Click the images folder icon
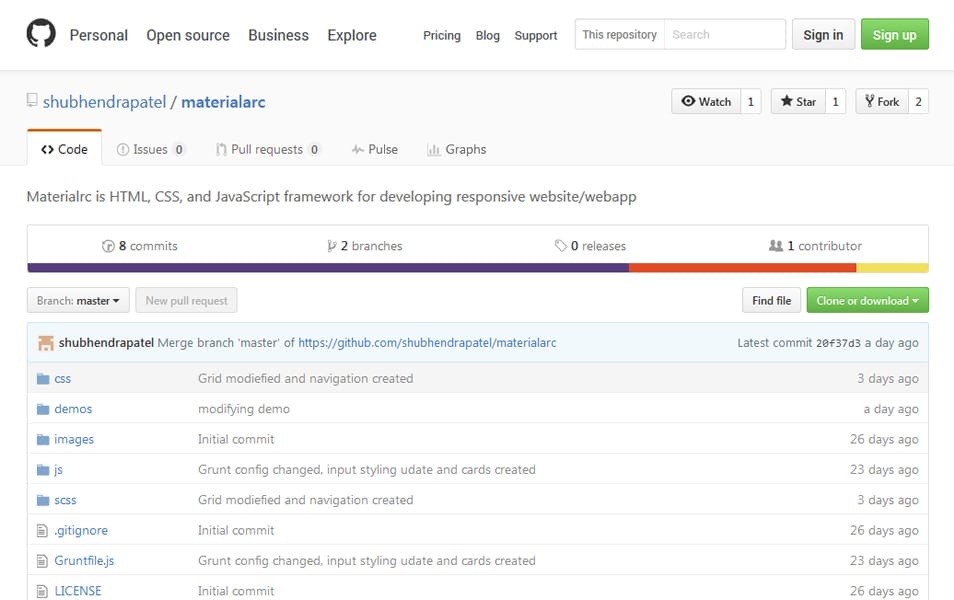This screenshot has height=600, width=954. 43,439
